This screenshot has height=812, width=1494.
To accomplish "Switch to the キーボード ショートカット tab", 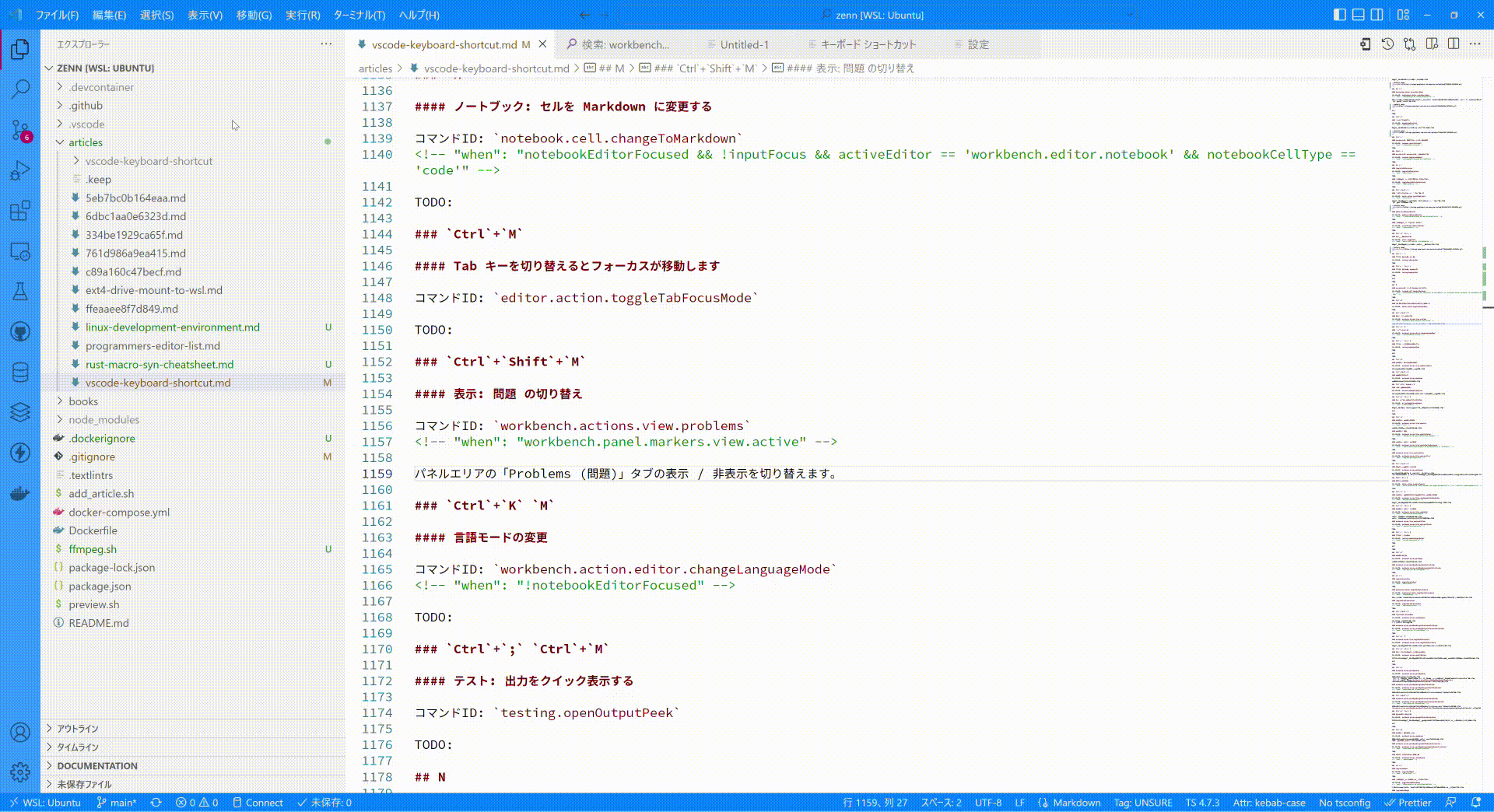I will 868,44.
